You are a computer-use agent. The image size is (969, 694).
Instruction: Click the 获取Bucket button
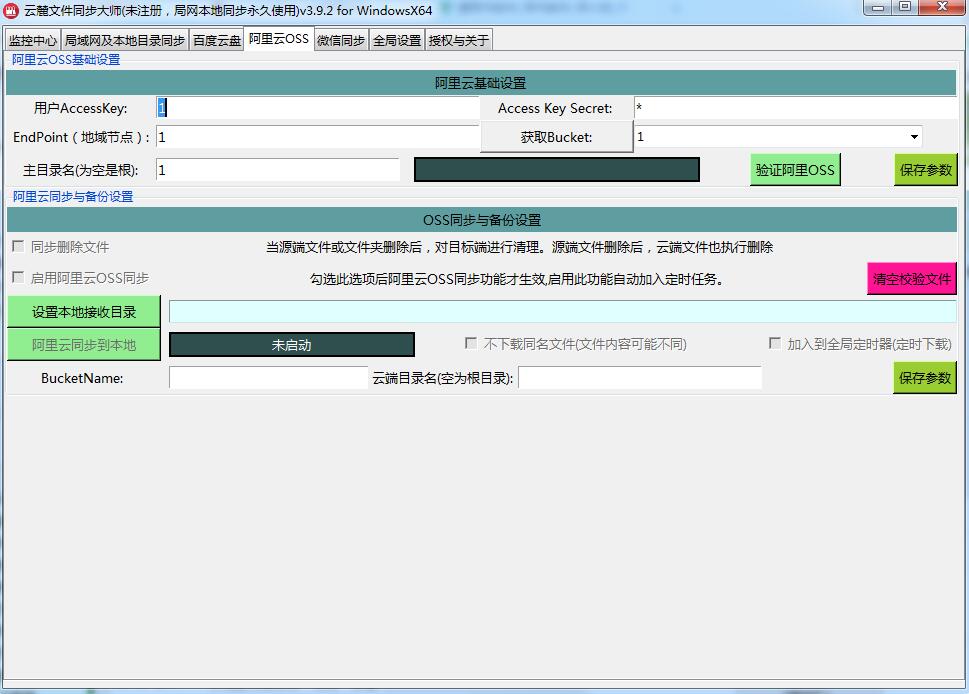(x=556, y=137)
